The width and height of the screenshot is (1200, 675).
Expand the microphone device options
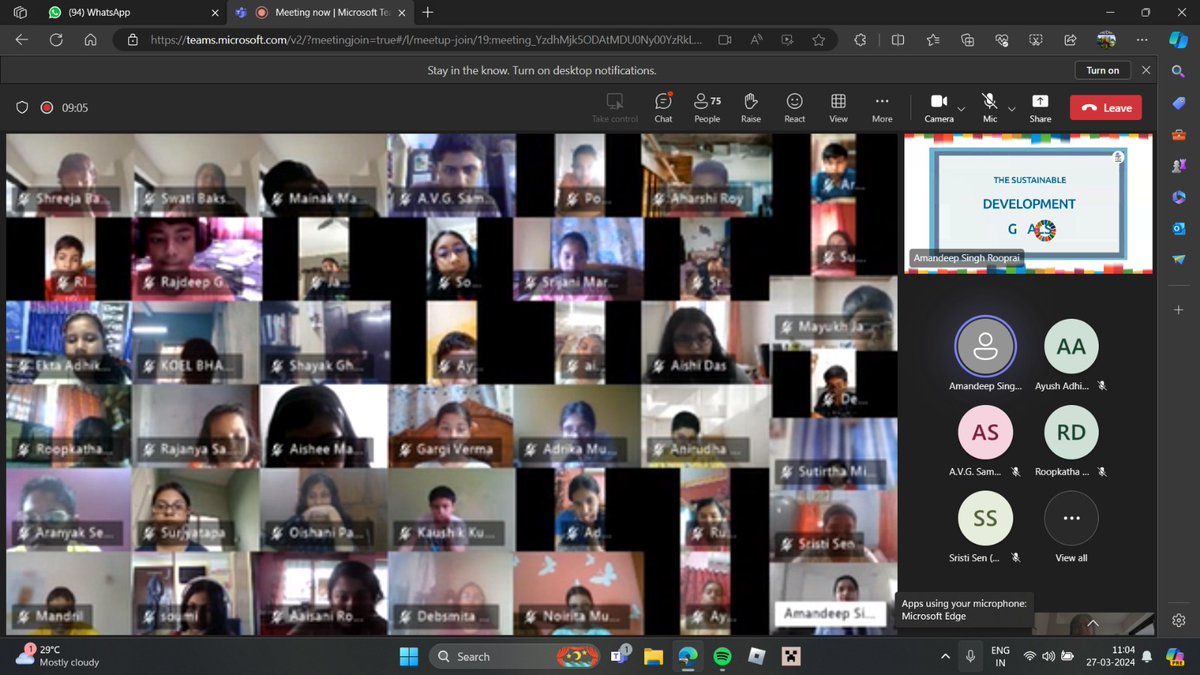[1011, 110]
